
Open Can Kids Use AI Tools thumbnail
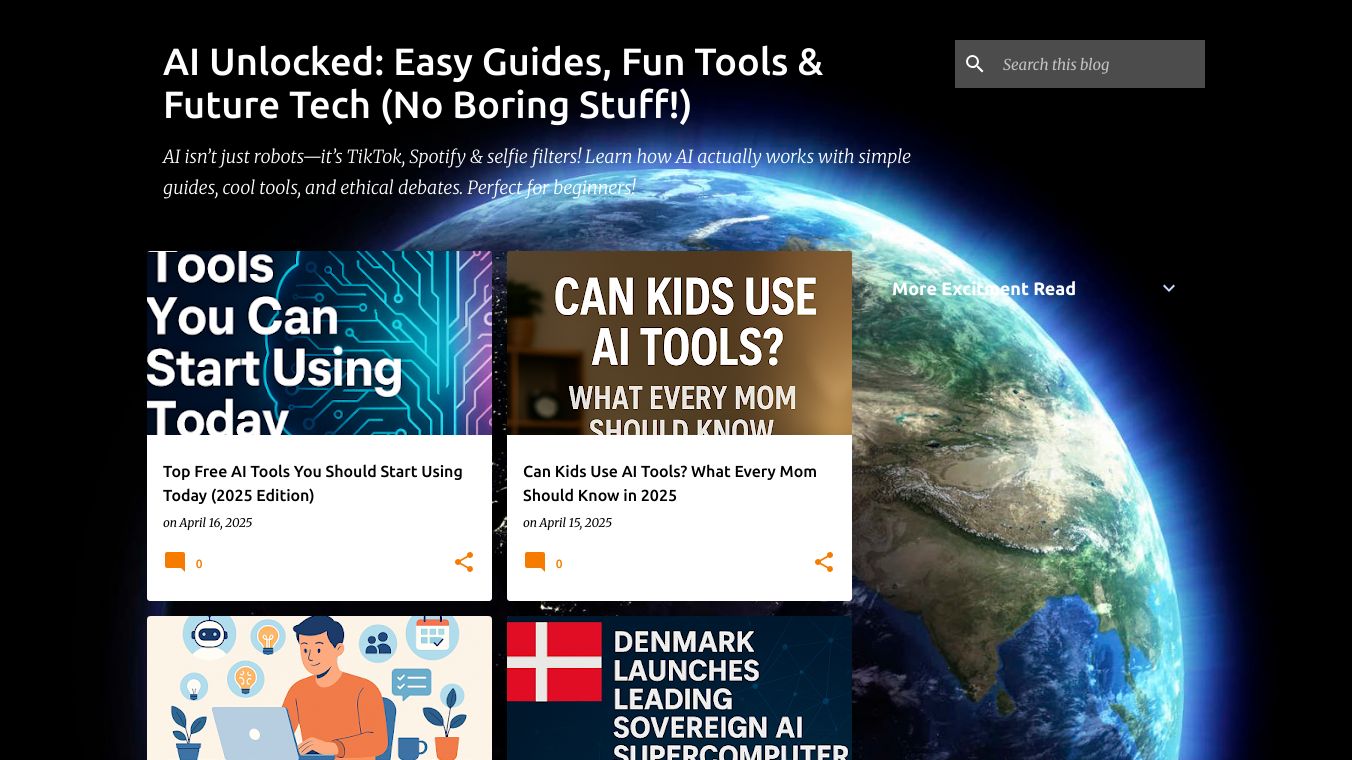coord(679,343)
